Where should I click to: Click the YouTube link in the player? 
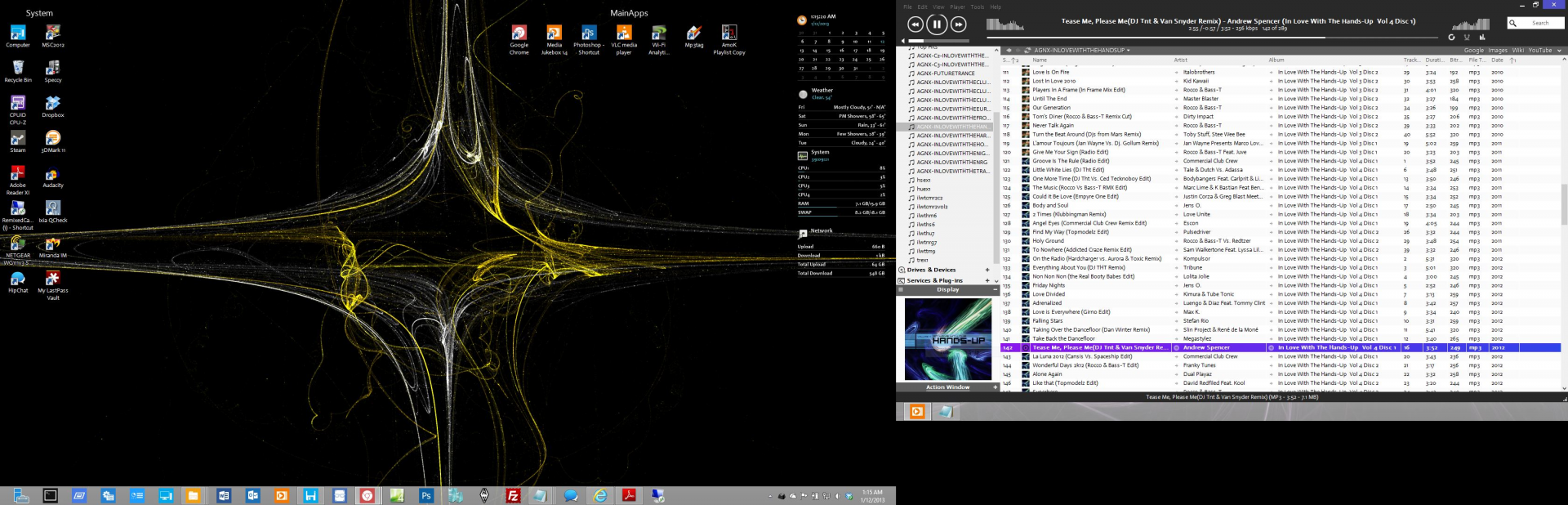click(1539, 51)
